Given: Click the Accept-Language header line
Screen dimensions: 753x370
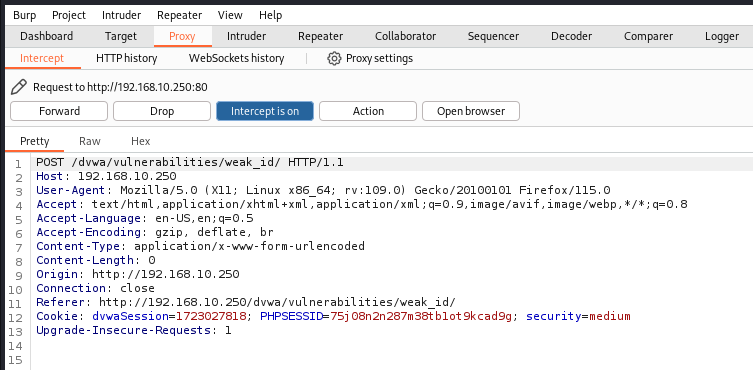Looking at the screenshot, I should tap(145, 218).
